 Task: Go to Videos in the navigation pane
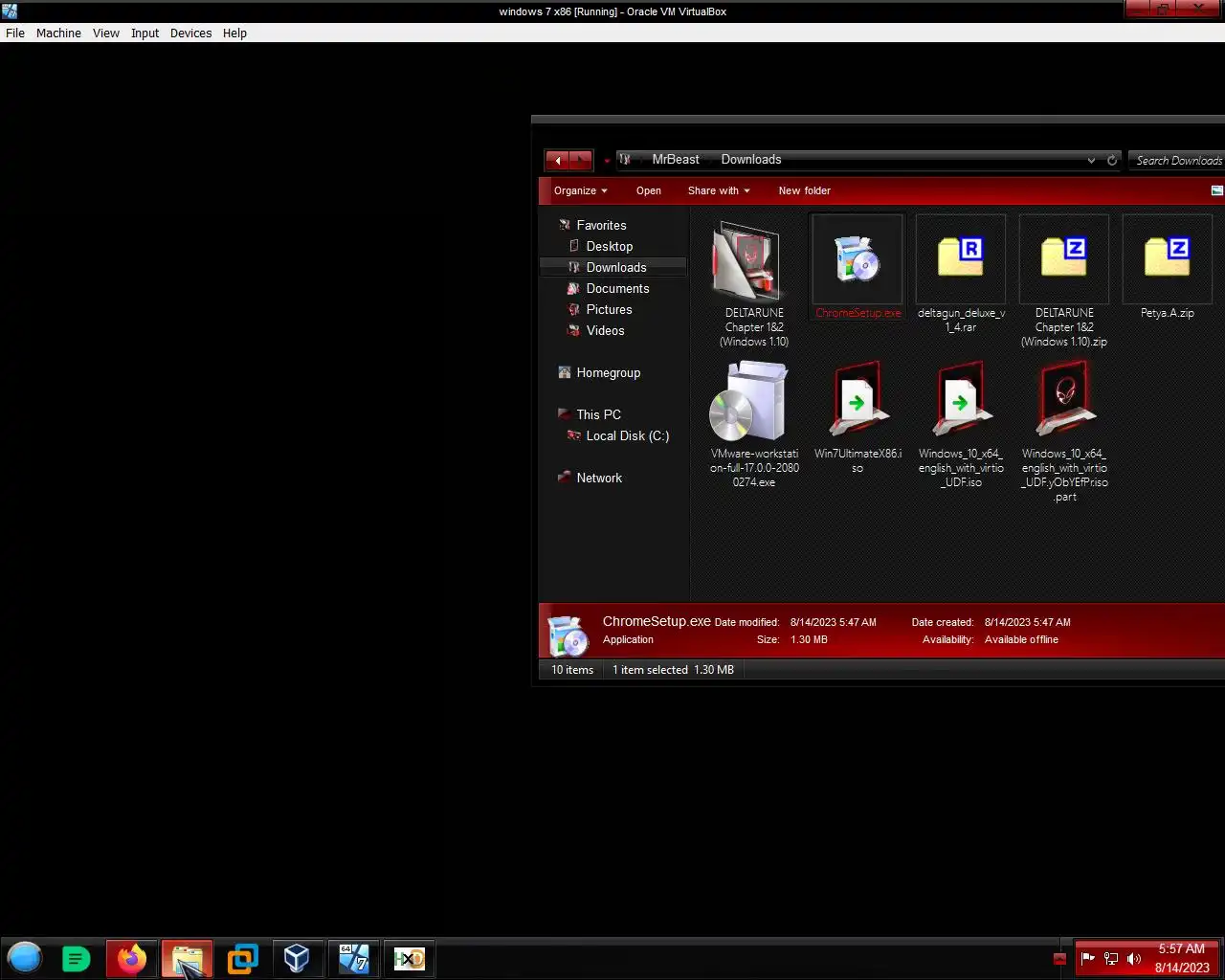(x=605, y=330)
